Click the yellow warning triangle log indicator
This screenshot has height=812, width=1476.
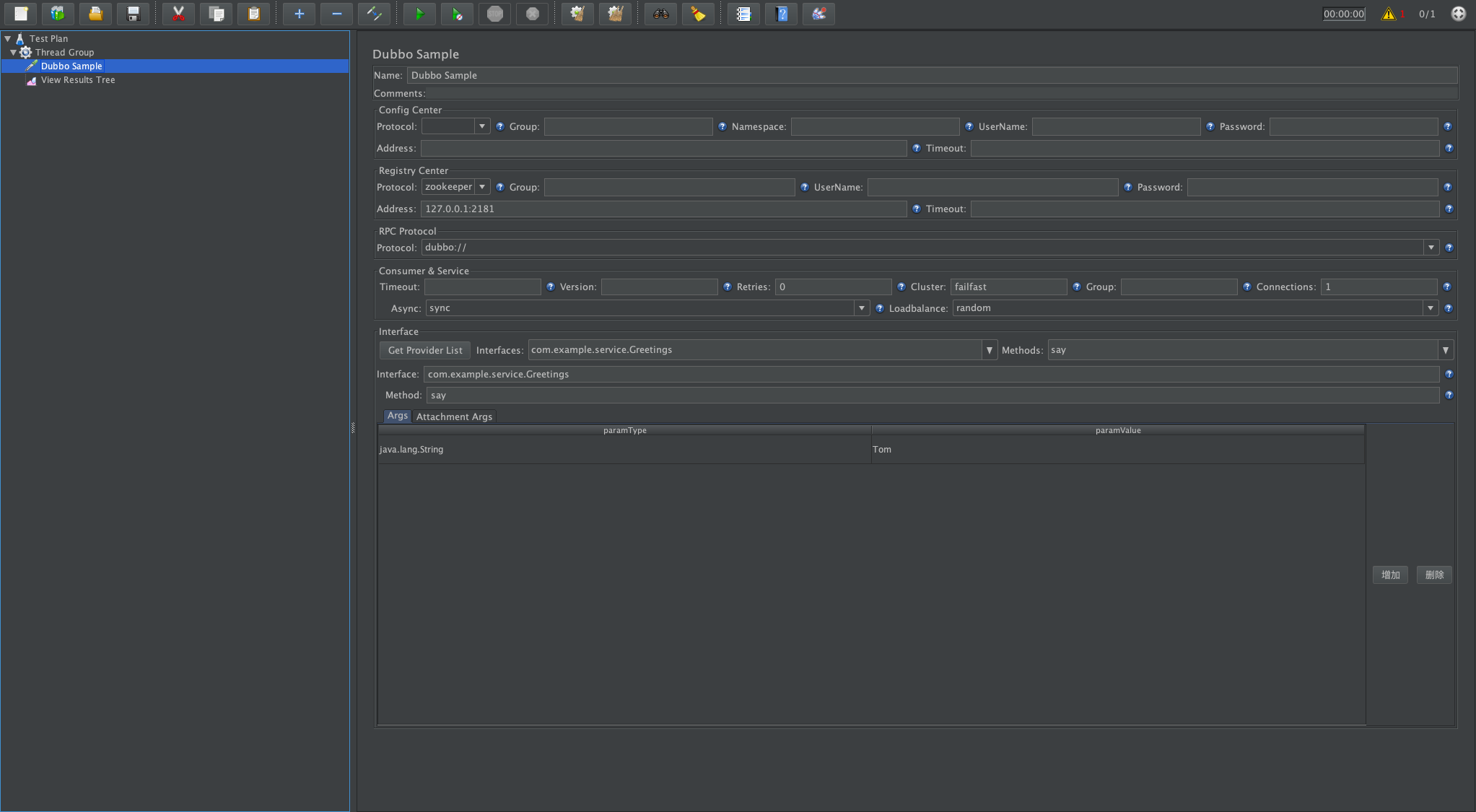pos(1389,14)
